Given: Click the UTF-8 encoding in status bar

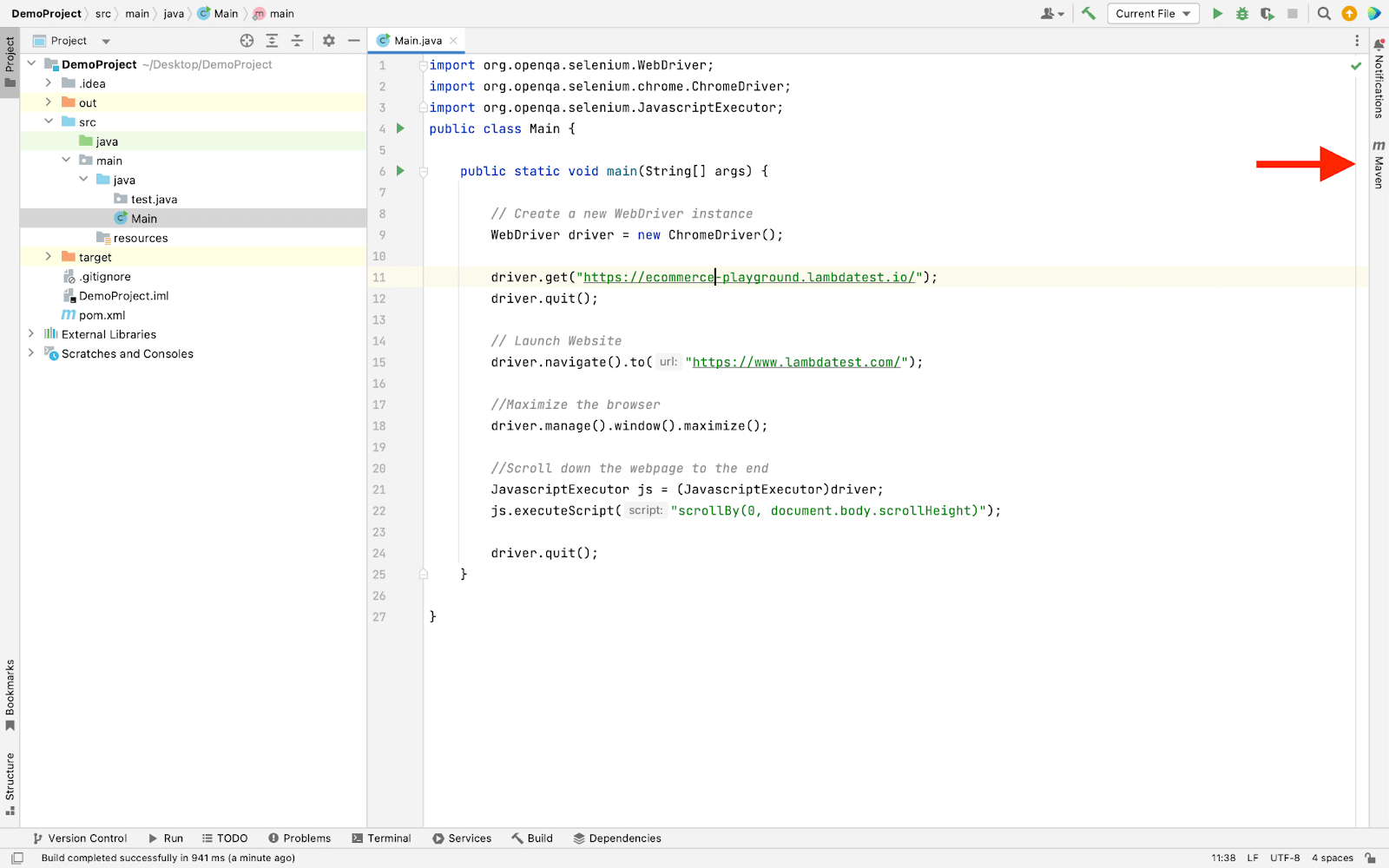Looking at the screenshot, I should [x=1284, y=858].
